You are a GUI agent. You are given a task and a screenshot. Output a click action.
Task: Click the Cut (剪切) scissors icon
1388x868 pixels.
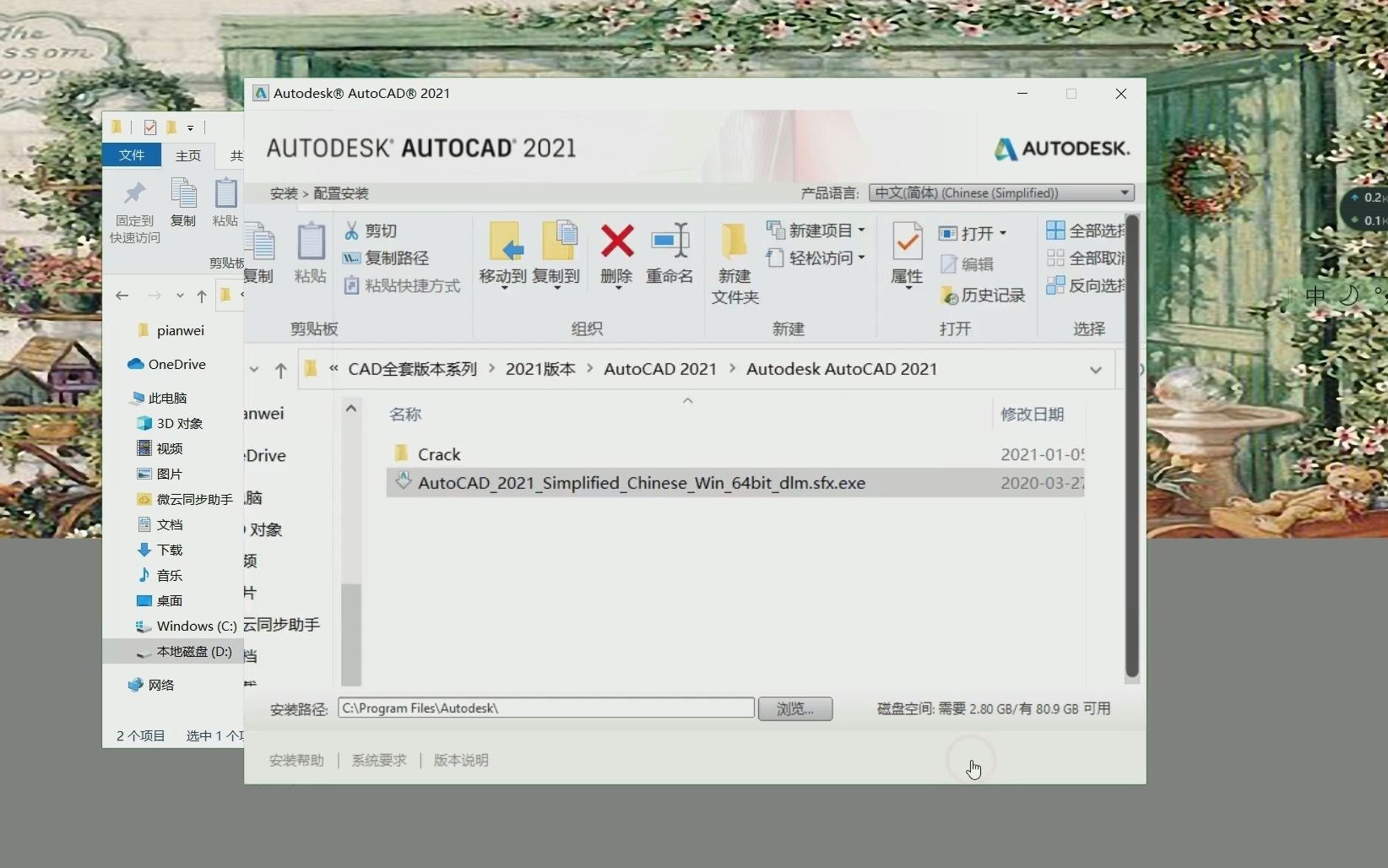pos(351,231)
